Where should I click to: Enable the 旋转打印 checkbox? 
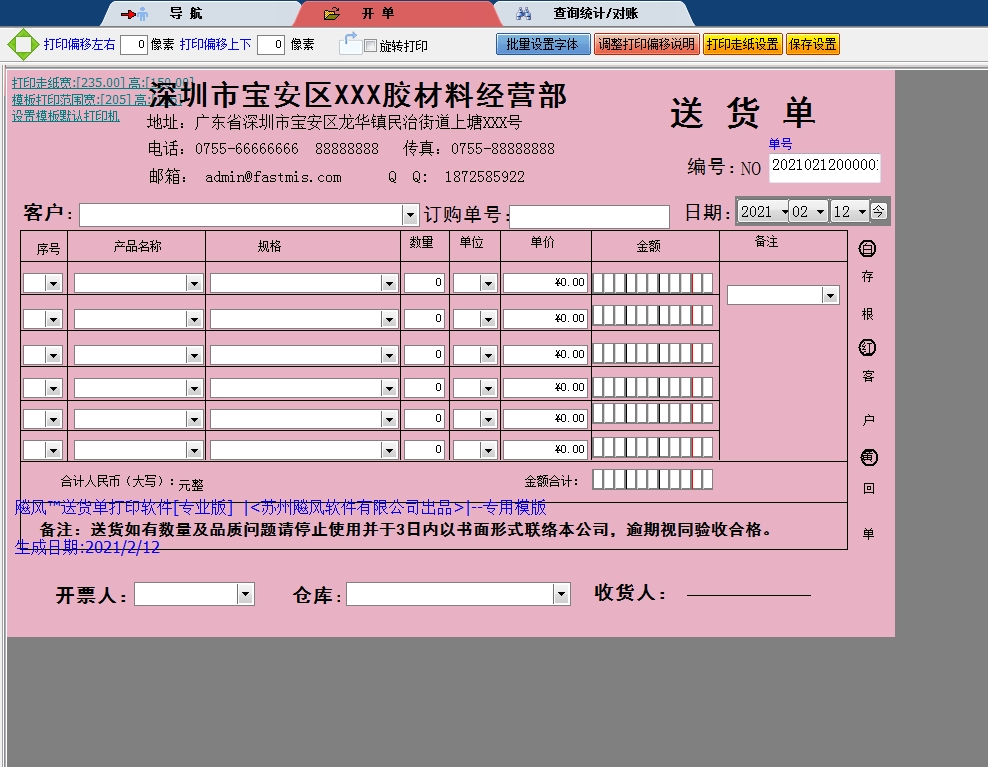371,46
